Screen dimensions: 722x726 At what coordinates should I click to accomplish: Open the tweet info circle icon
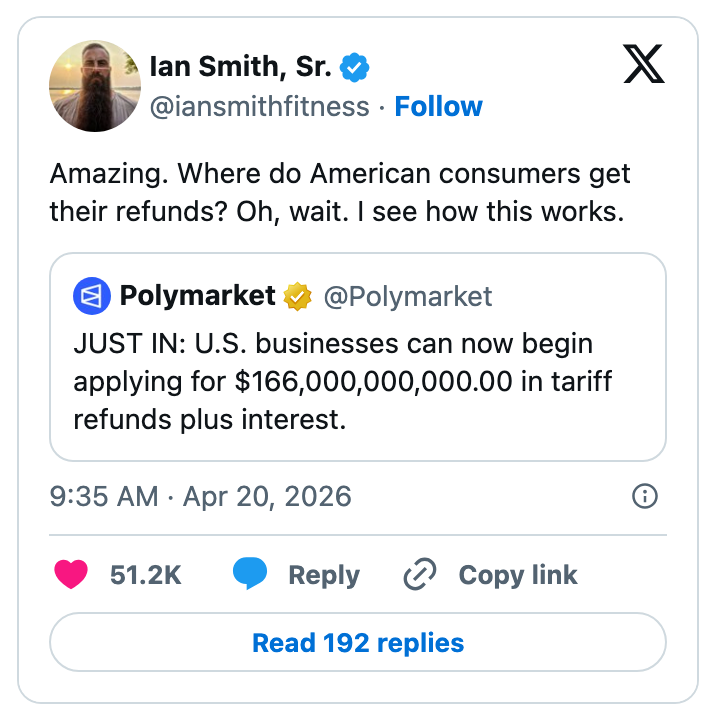pyautogui.click(x=646, y=496)
